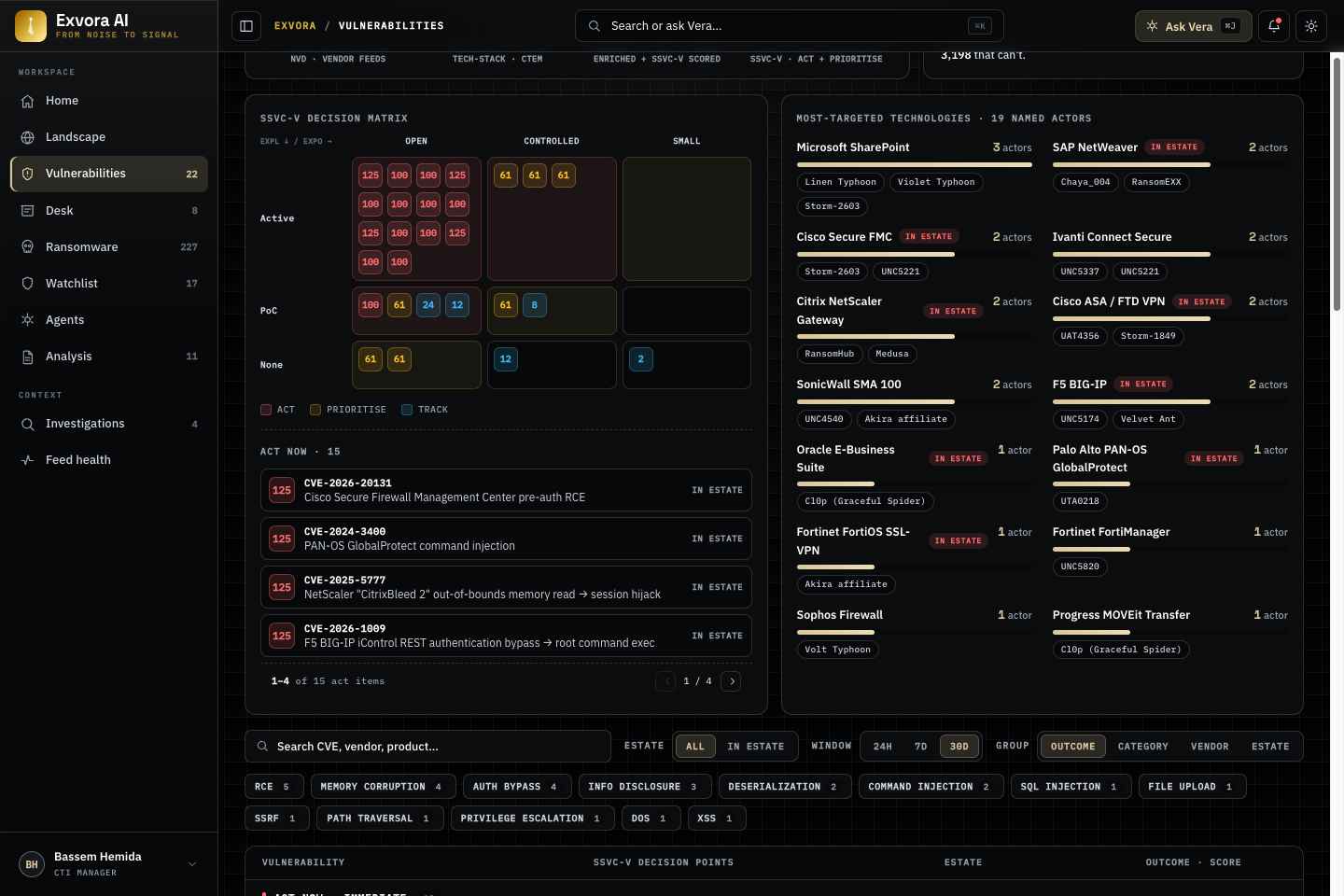Go to the previous page of act items
Image resolution: width=1344 pixels, height=896 pixels.
[665, 681]
